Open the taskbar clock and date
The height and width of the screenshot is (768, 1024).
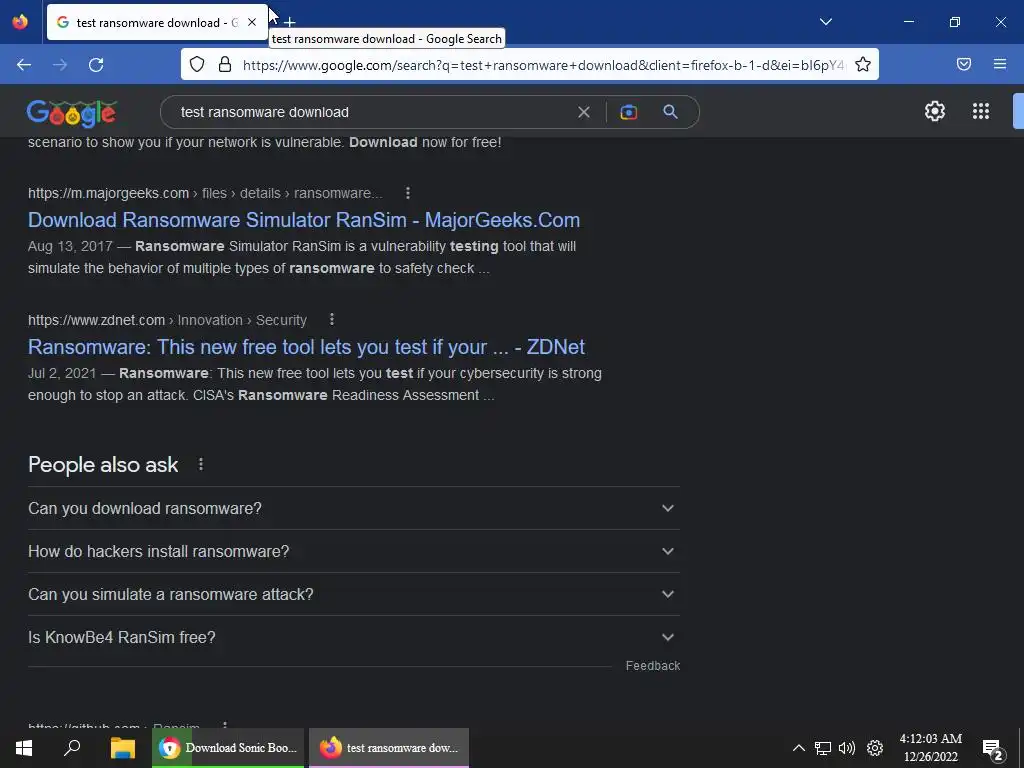click(931, 748)
